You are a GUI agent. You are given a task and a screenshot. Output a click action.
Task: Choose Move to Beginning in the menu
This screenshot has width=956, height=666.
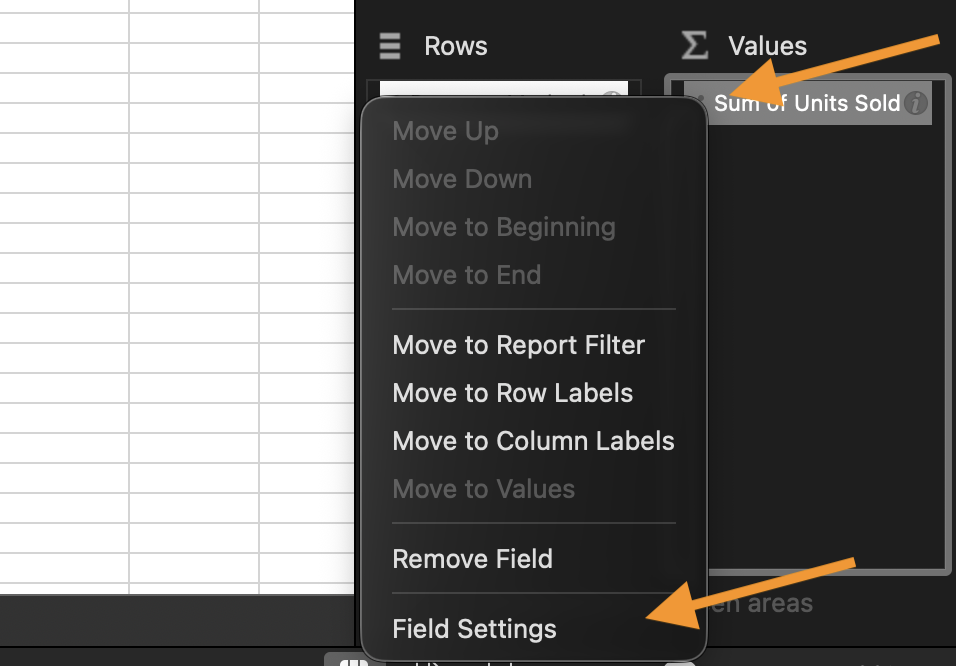(503, 227)
